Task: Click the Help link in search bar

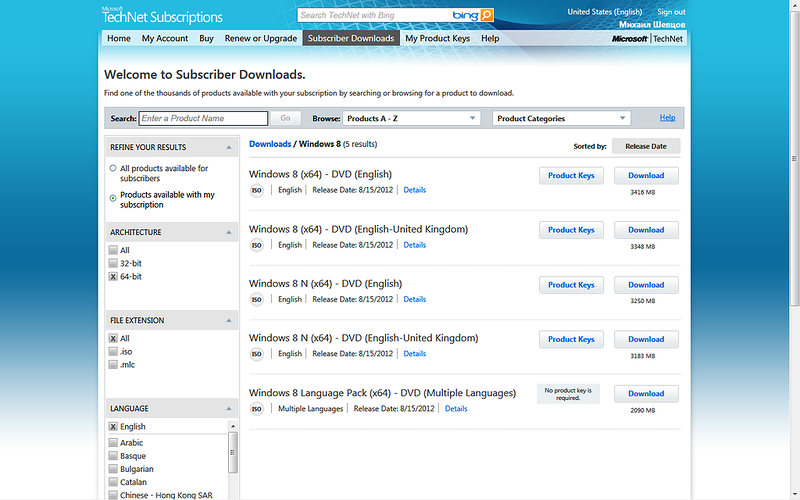Action: (x=667, y=118)
